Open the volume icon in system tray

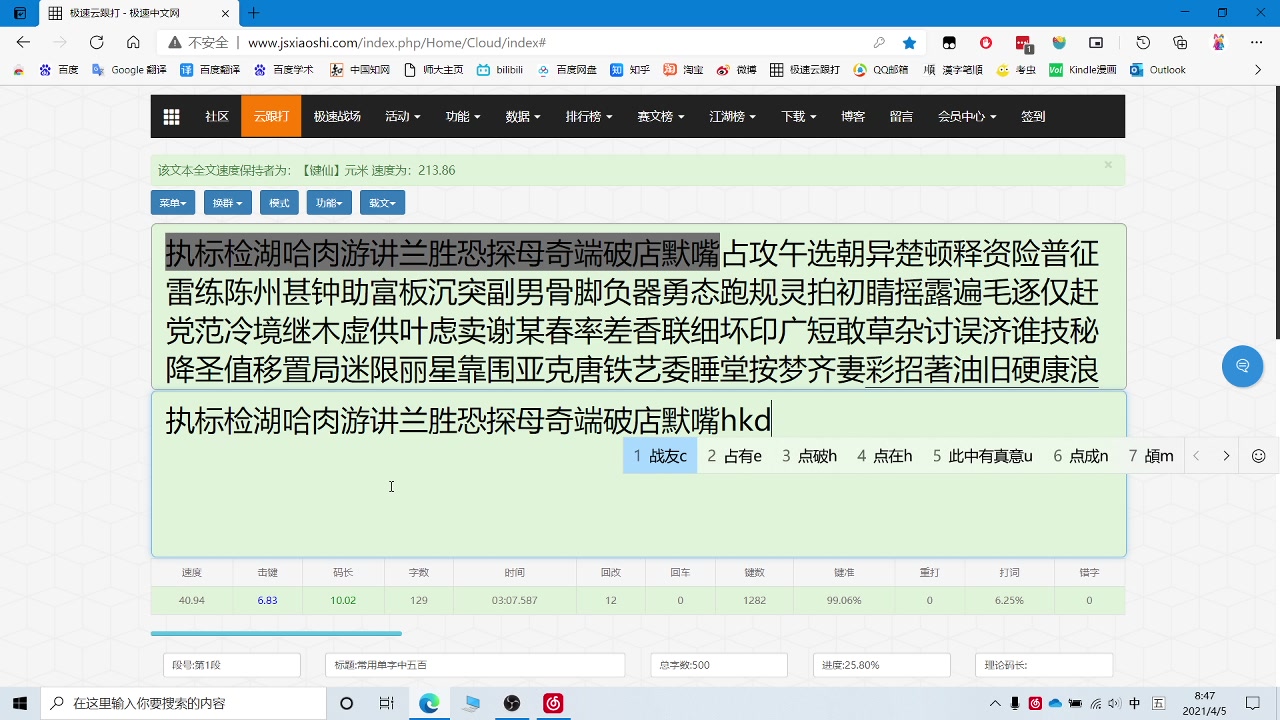[x=1114, y=703]
